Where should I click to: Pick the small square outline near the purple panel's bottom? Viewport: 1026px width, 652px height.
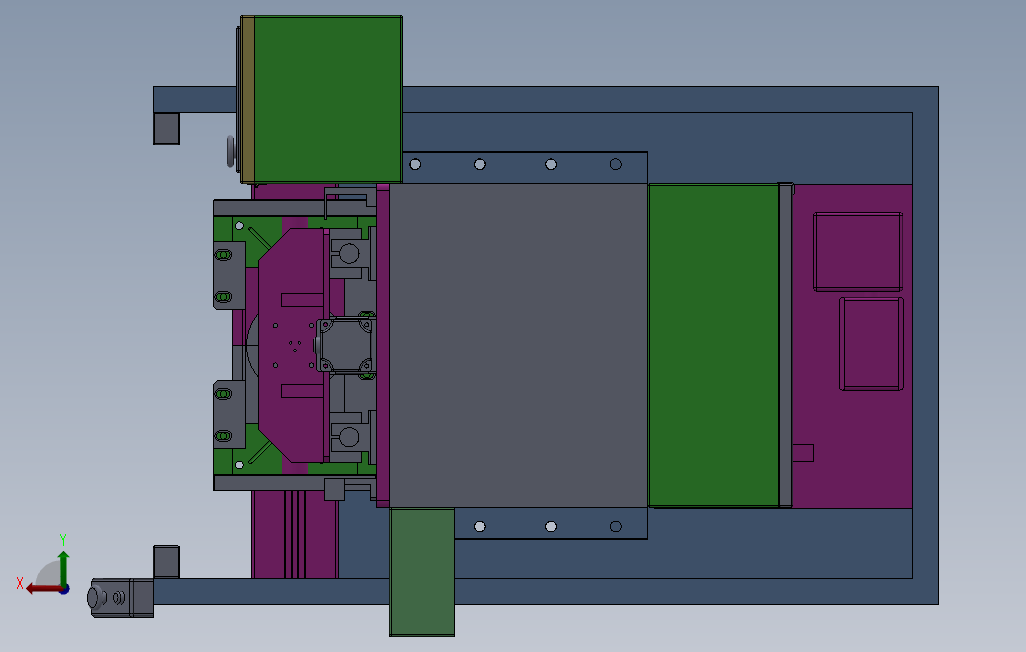803,453
